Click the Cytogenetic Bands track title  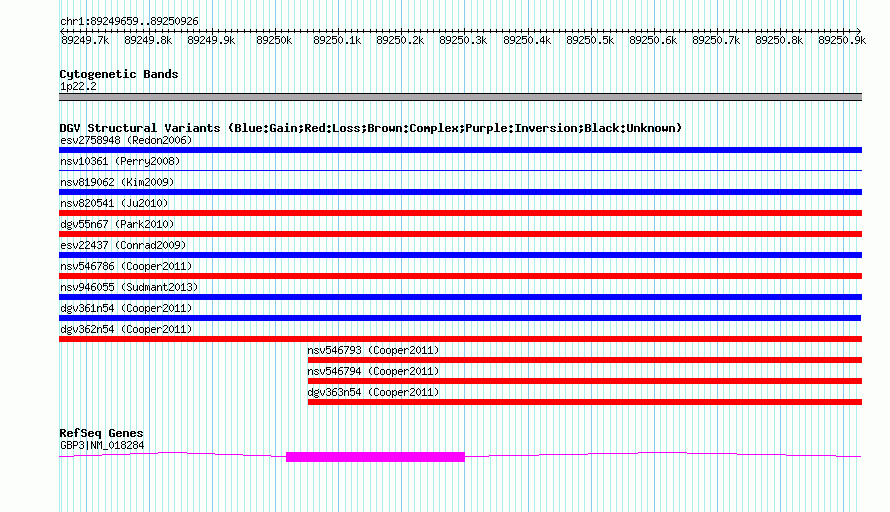[119, 74]
